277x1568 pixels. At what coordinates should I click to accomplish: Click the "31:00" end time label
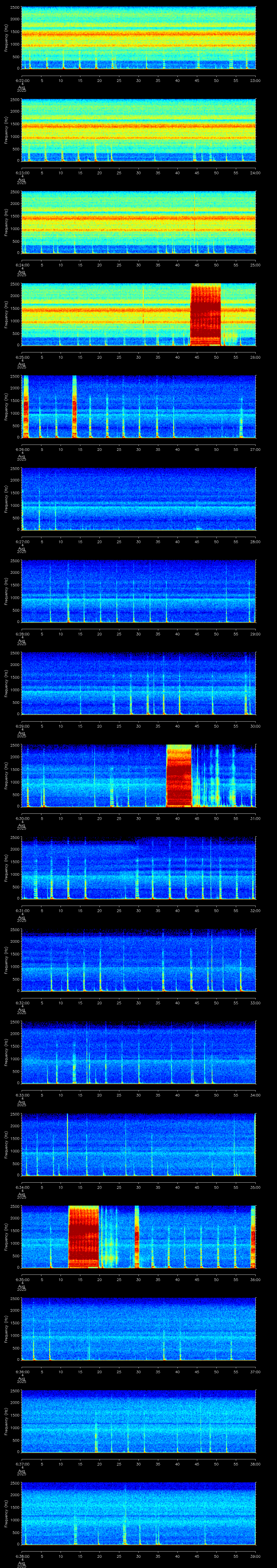pos(255,818)
